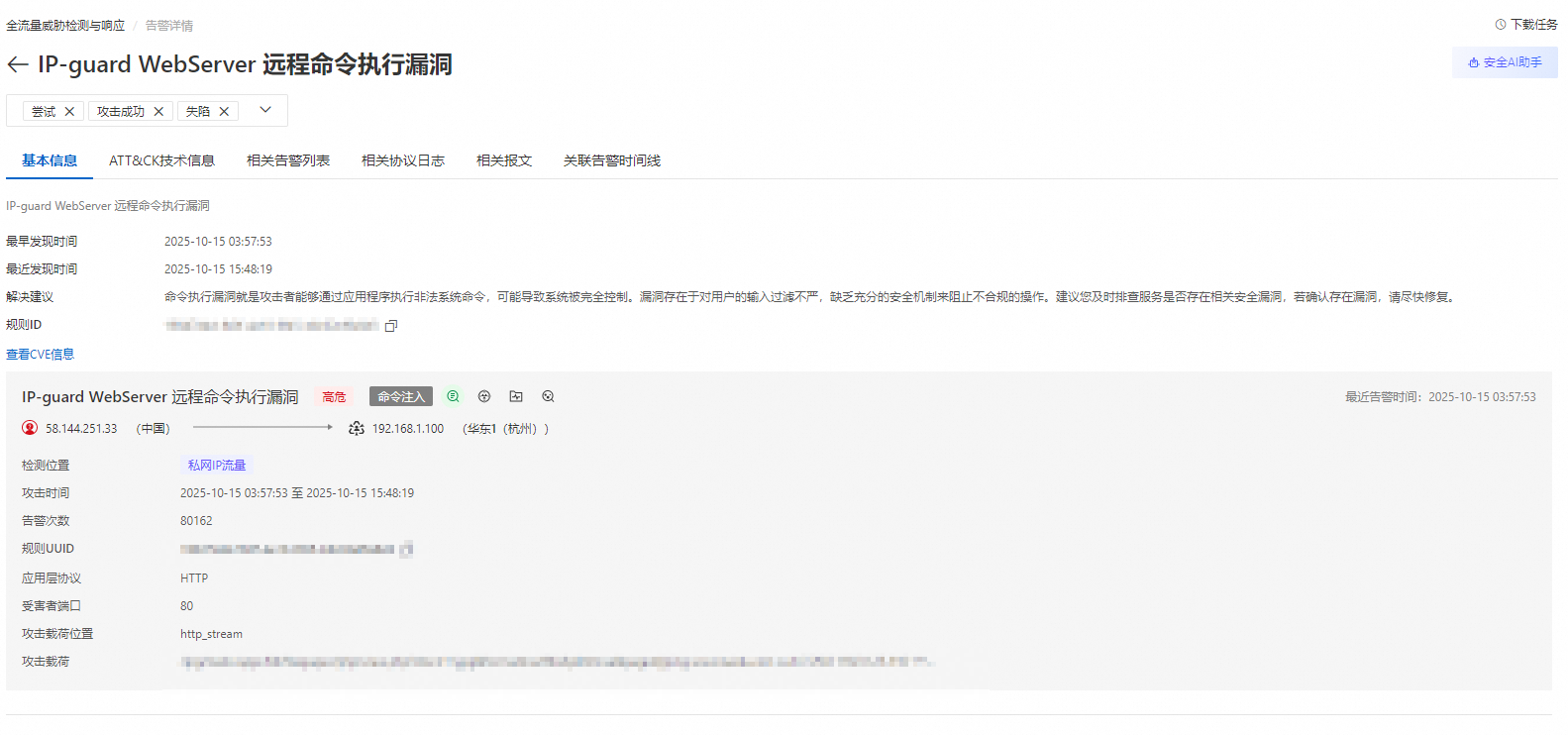Screen dimensions: 1568x735
Task: Click the alert count value 80162
Action: (196, 521)
